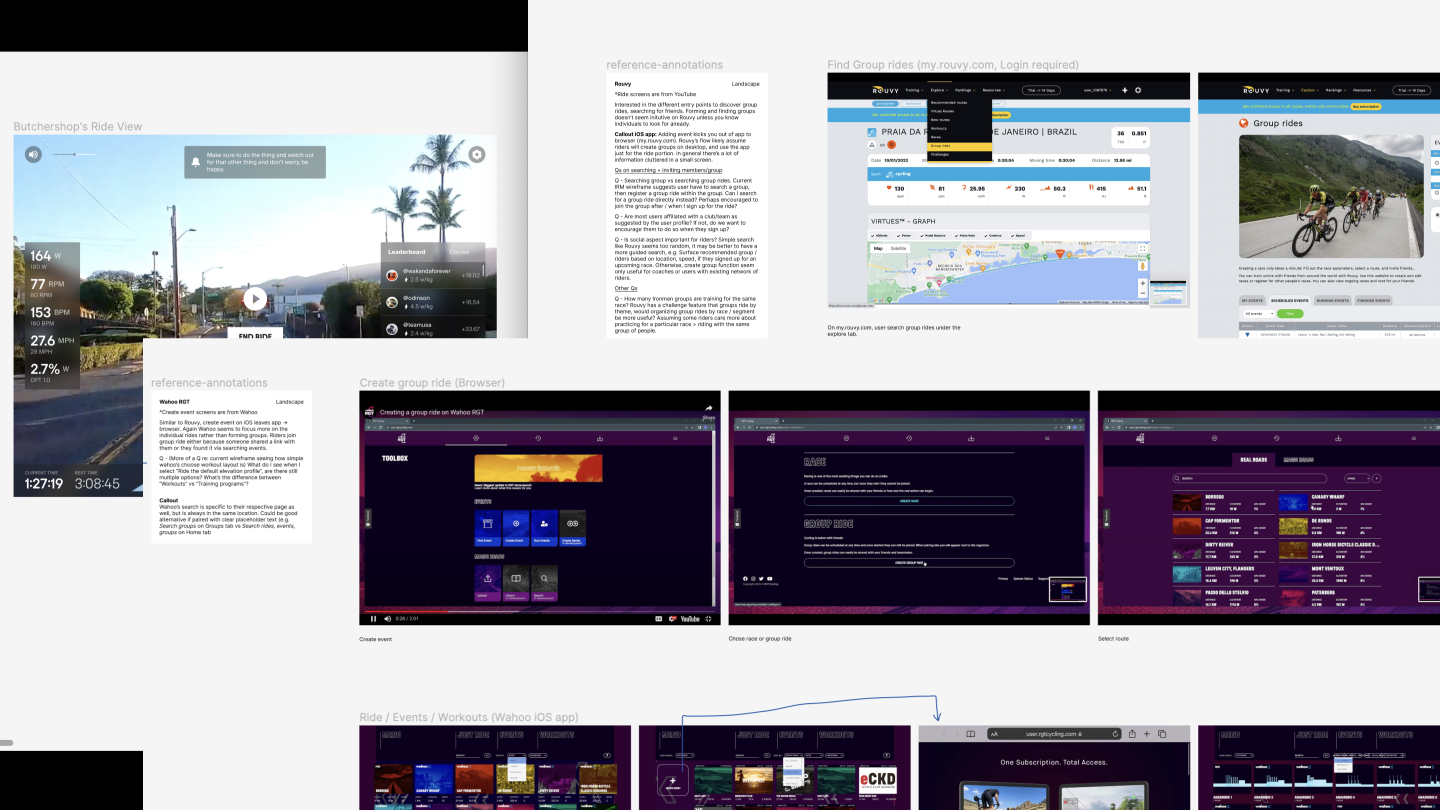Choose Group rides in the Explore menu
Screen dimensions: 1440x810
(x=959, y=146)
